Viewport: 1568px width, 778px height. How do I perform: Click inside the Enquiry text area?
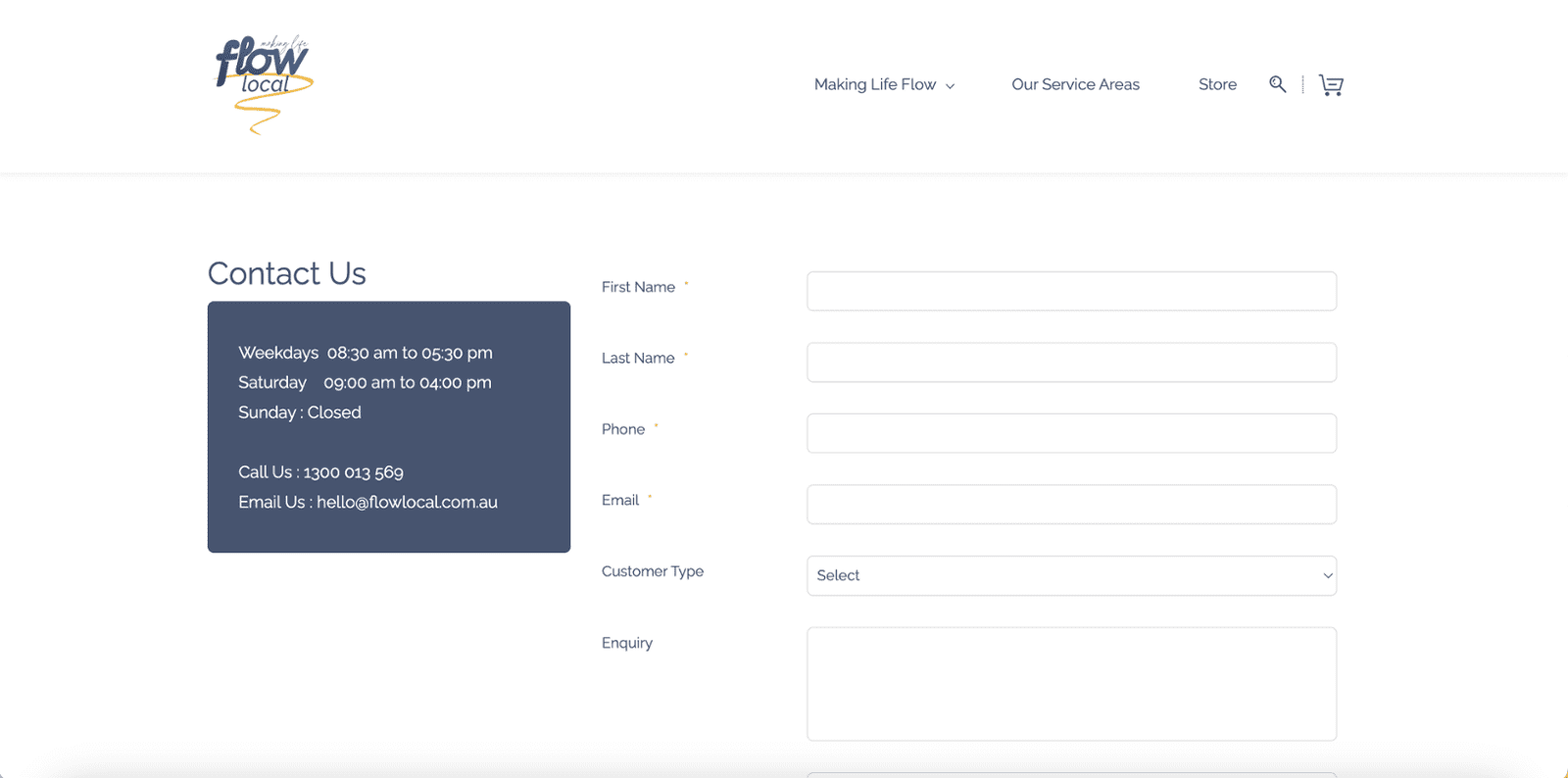[x=1071, y=684]
